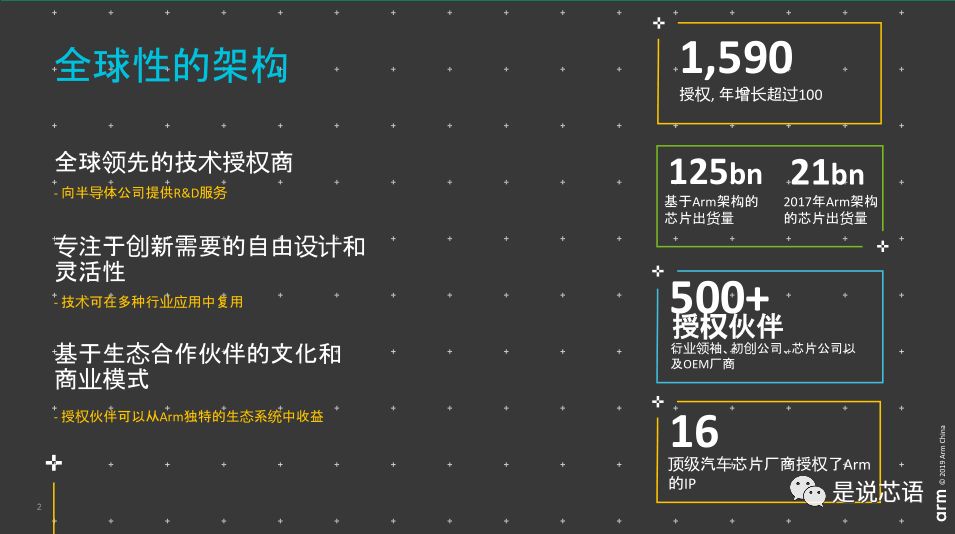Click the arm logo in the corner
Viewport: 955px width, 534px height.
point(942,505)
